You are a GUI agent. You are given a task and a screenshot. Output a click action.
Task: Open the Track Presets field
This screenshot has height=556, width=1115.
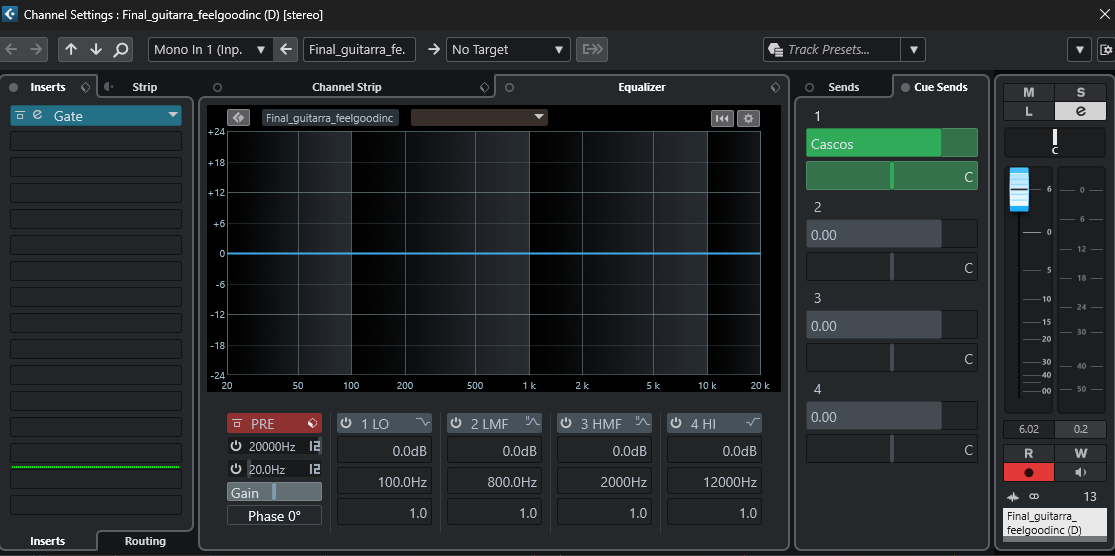[832, 49]
